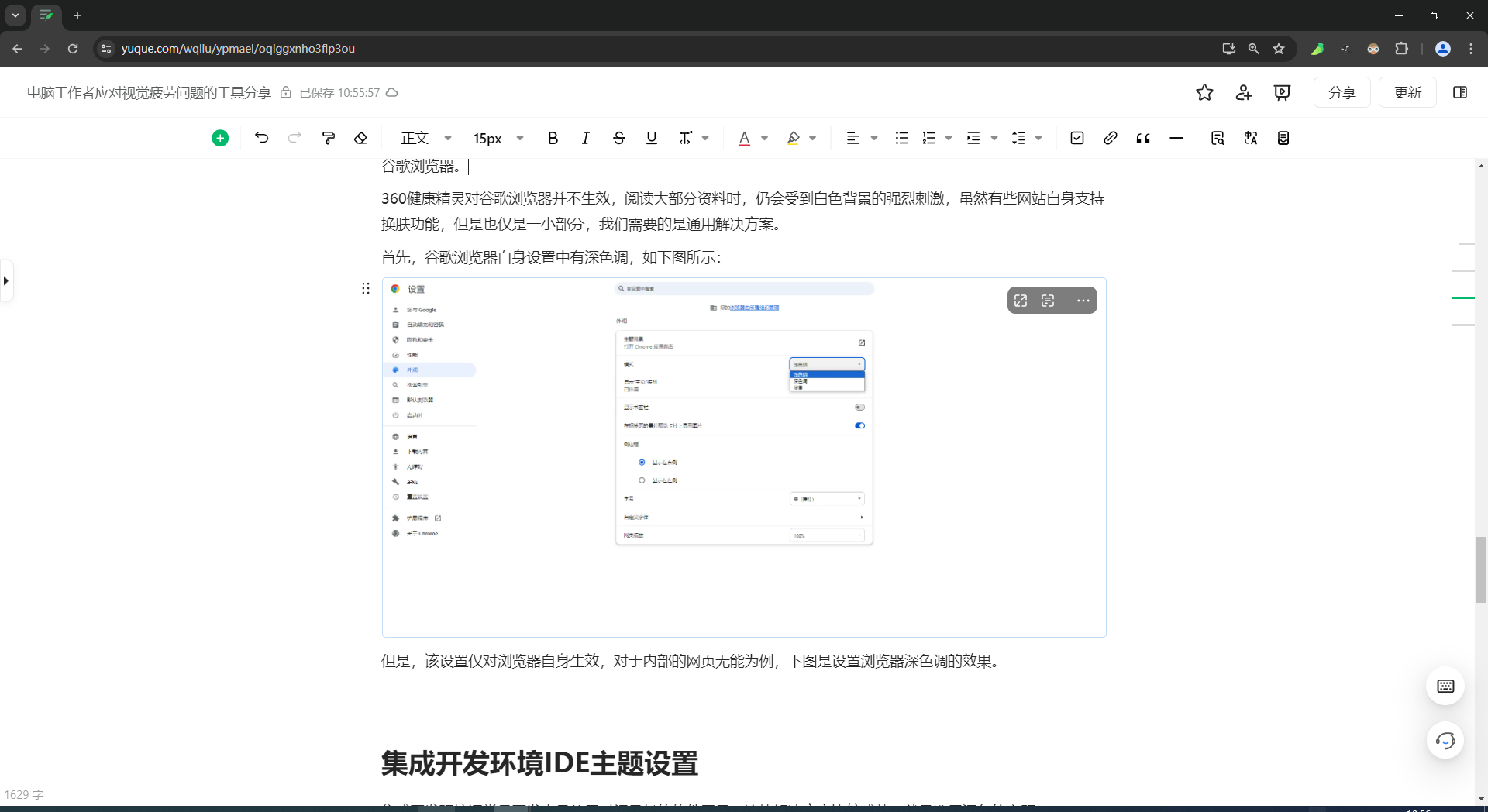Open the translate tool
This screenshot has height=812, width=1488.
click(1251, 138)
